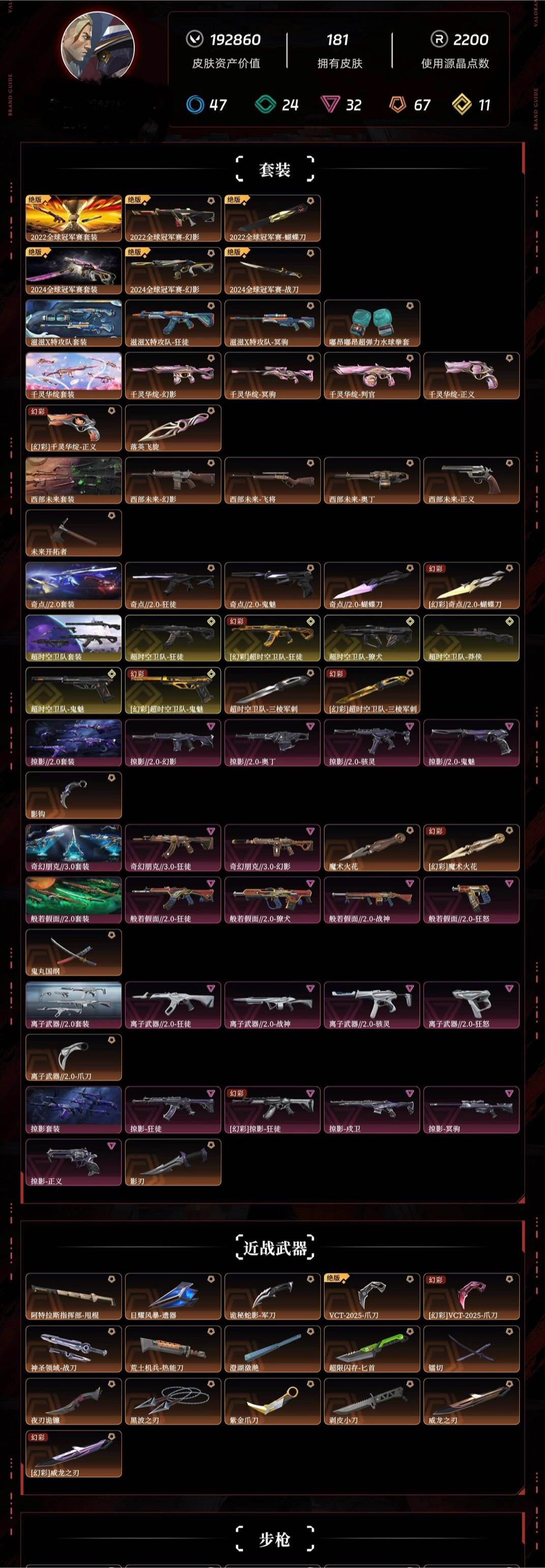Open the 千灵华绽套装 bundle thumbnail
545x1568 pixels.
(74, 375)
